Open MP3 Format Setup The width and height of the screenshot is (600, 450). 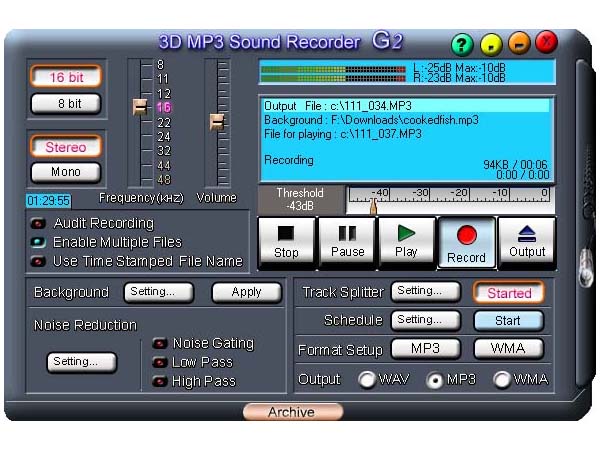[426, 349]
